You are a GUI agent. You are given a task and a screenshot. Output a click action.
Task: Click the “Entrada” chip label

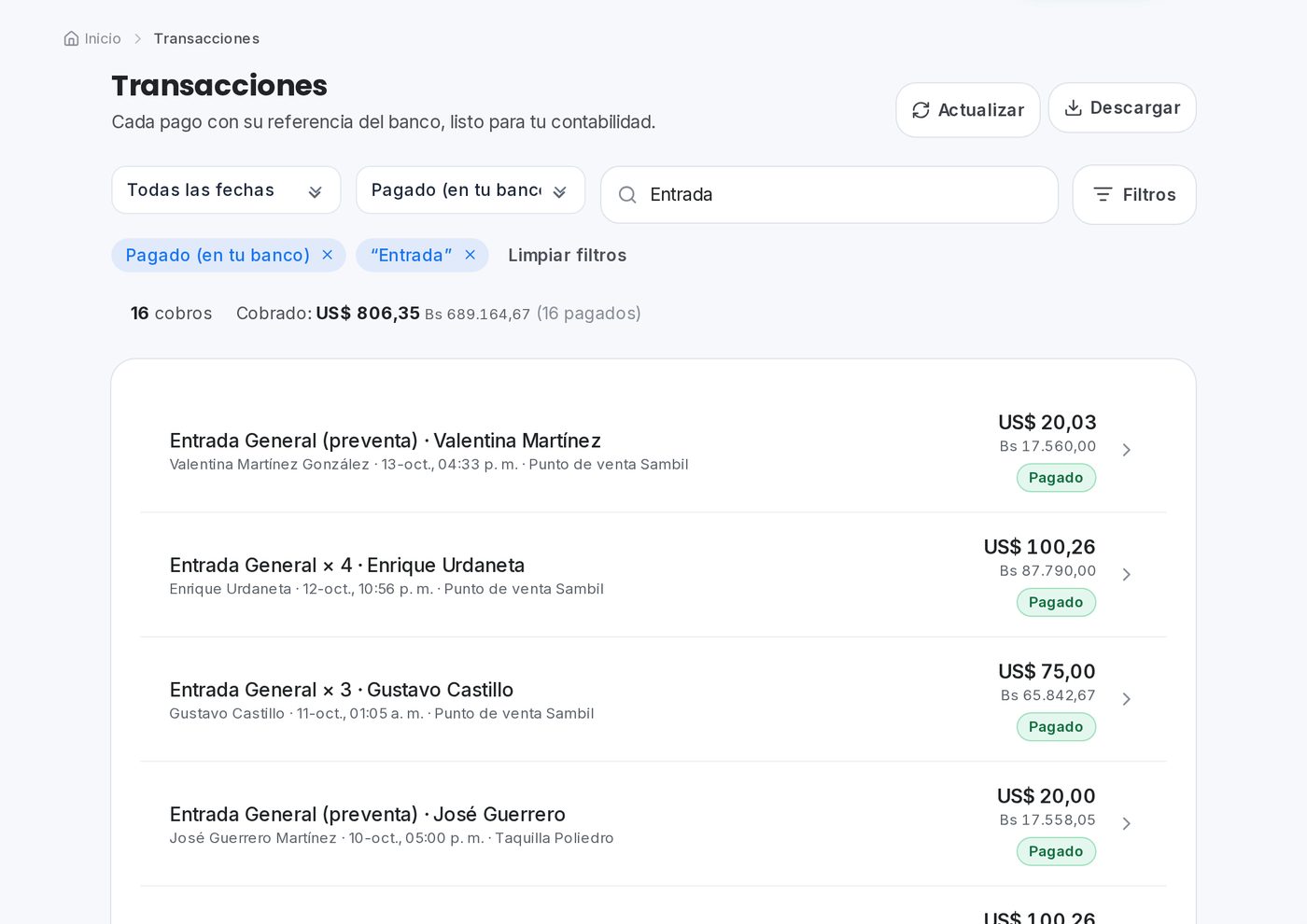tap(411, 255)
